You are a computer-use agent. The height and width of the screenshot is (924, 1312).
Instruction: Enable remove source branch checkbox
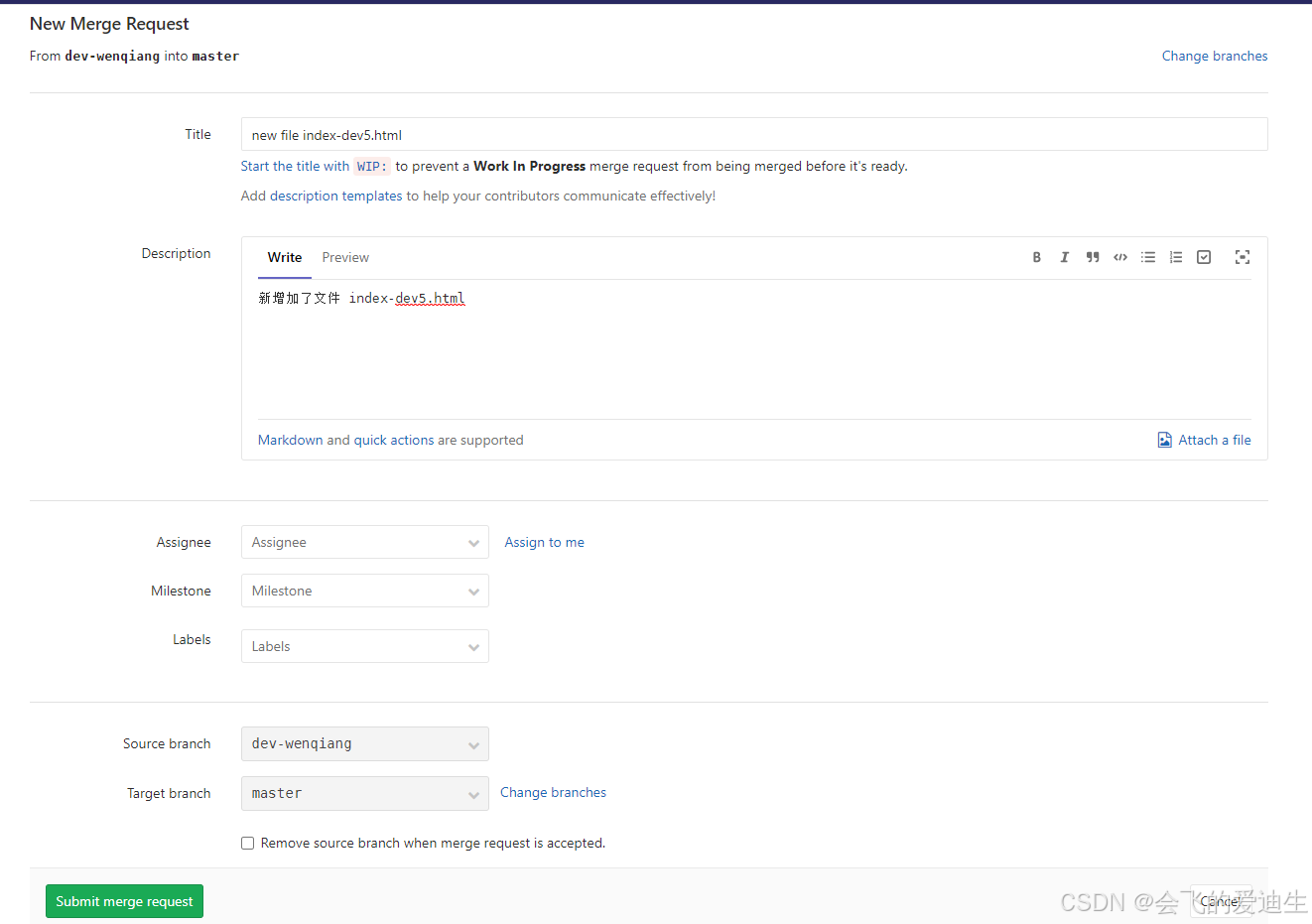[248, 844]
